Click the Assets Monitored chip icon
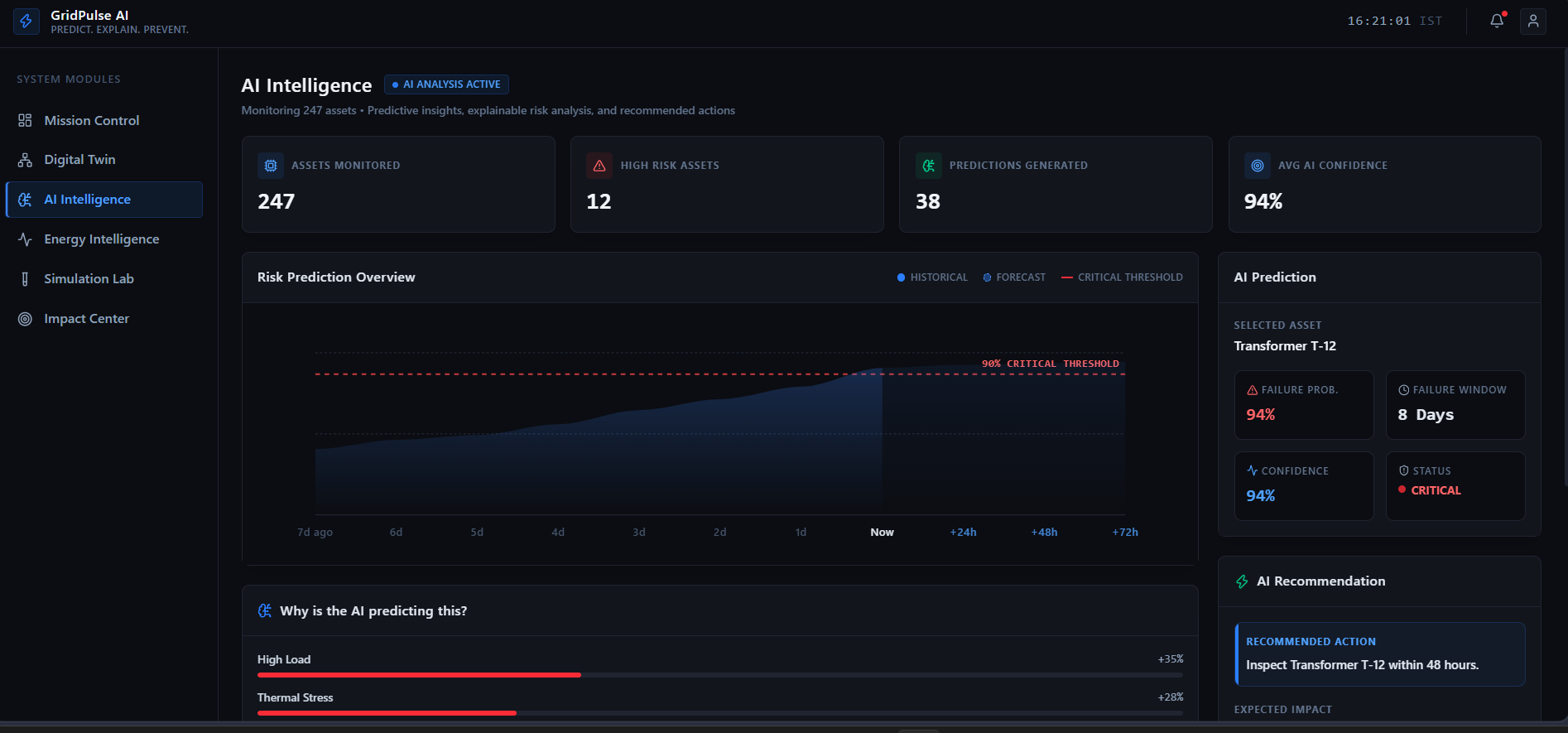 pyautogui.click(x=271, y=166)
